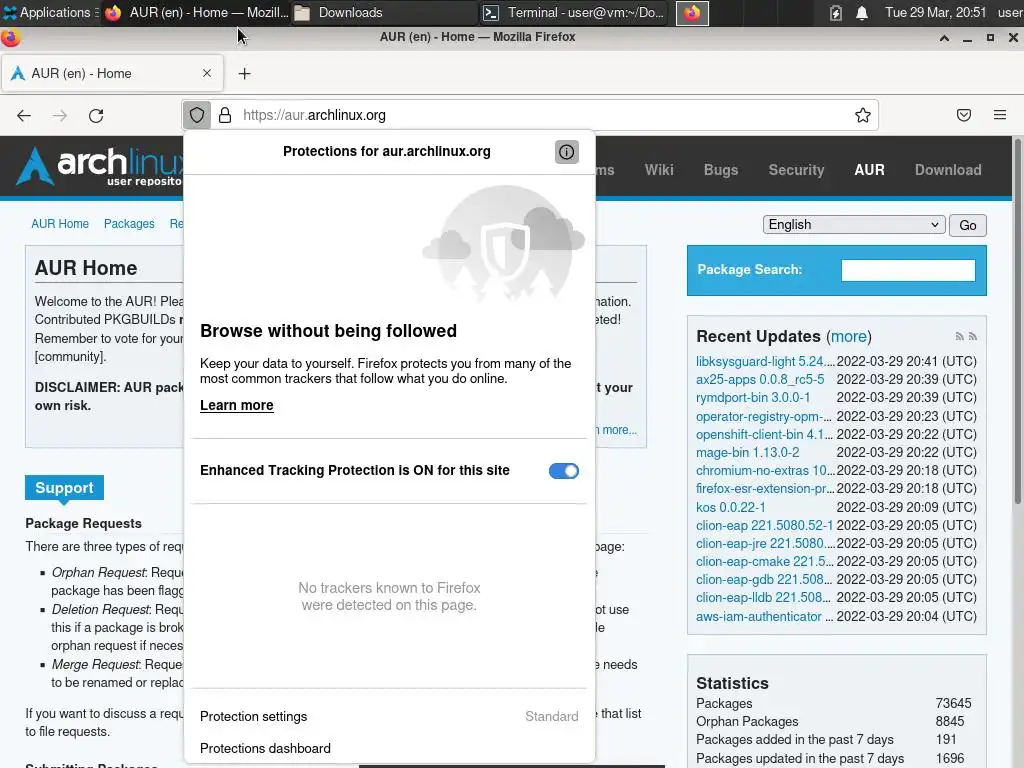This screenshot has height=768, width=1024.
Task: Open aws-iam-authenticator package link
Action: pyautogui.click(x=765, y=616)
